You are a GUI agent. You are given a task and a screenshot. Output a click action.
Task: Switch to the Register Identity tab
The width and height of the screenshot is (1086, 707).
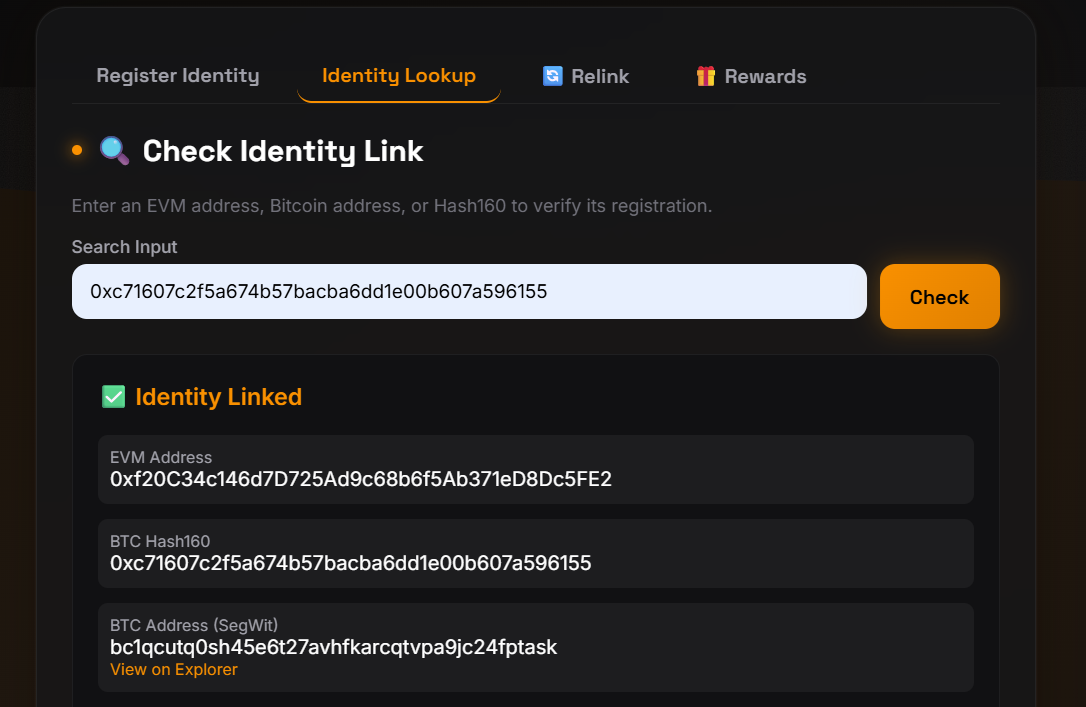tap(177, 76)
